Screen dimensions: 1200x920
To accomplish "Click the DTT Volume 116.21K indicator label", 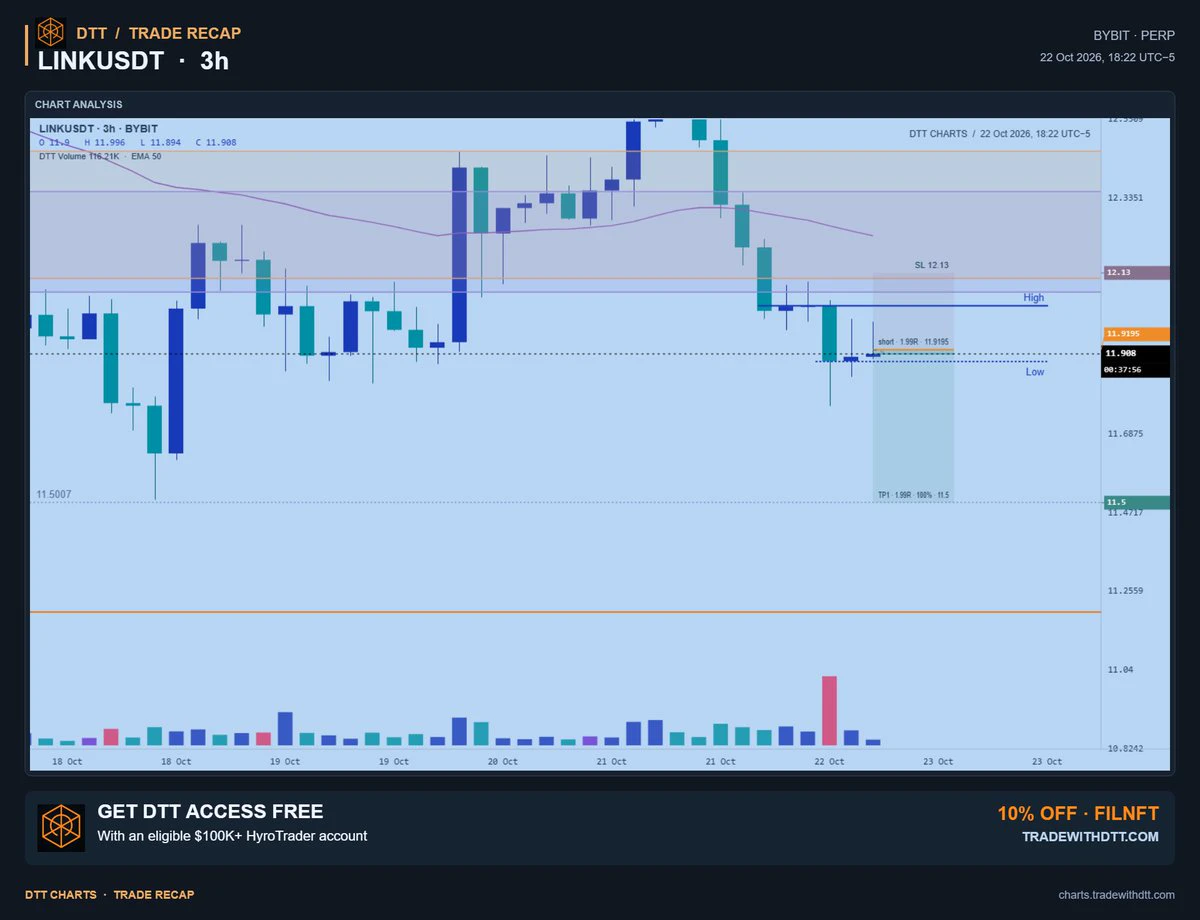I will pyautogui.click(x=80, y=156).
